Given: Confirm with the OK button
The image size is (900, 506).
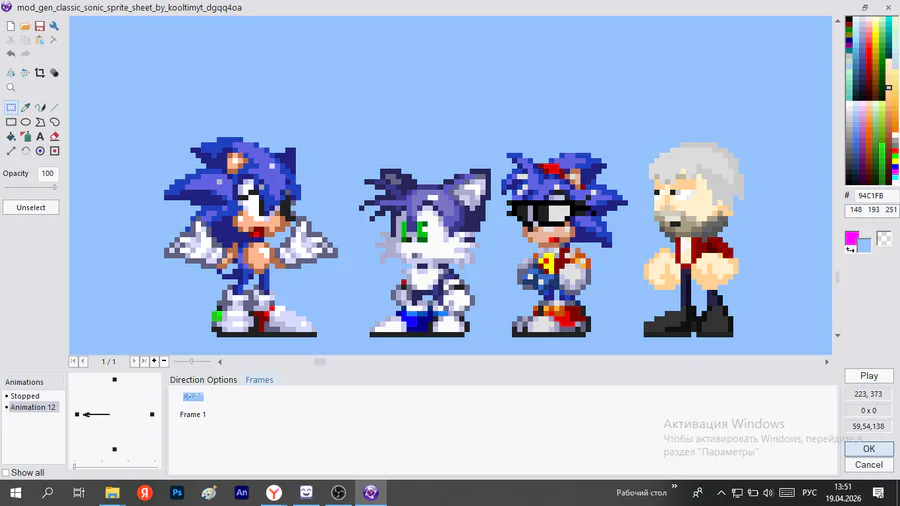Looking at the screenshot, I should click(869, 449).
